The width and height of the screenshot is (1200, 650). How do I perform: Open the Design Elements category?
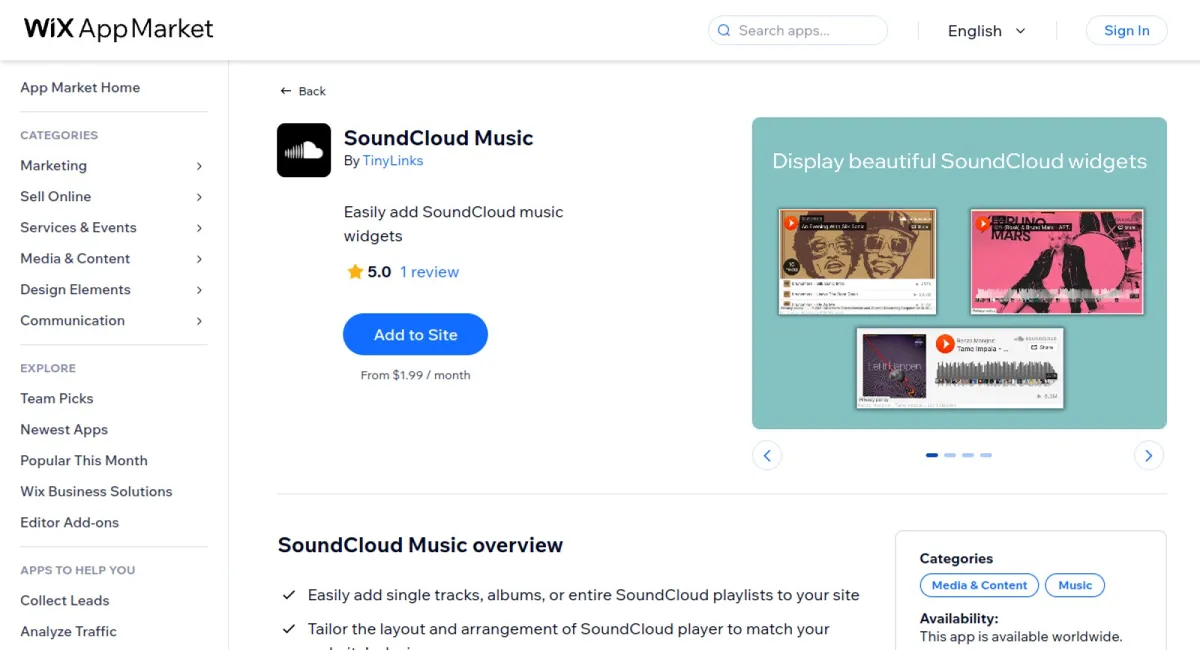pyautogui.click(x=75, y=290)
